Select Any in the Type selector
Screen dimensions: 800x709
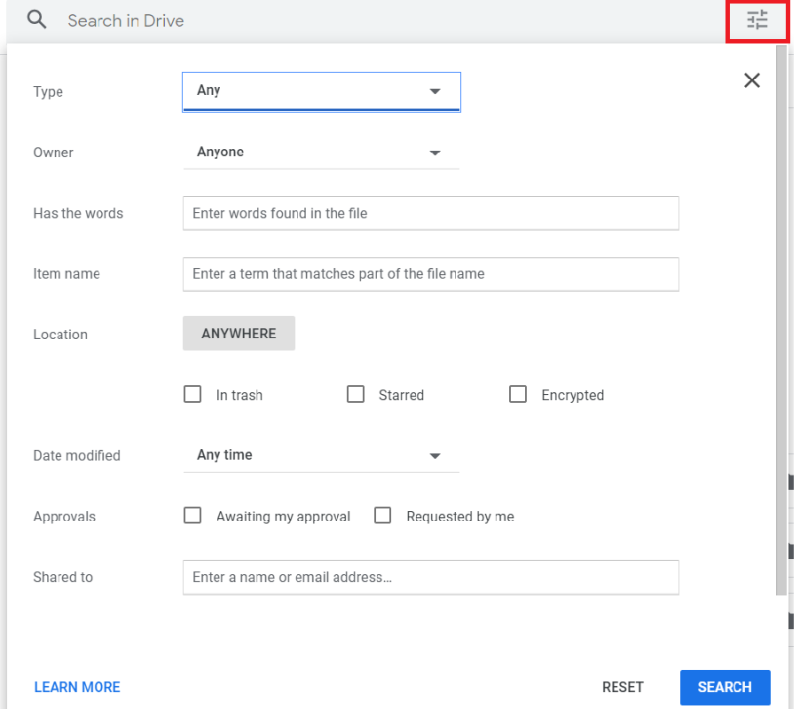(320, 91)
